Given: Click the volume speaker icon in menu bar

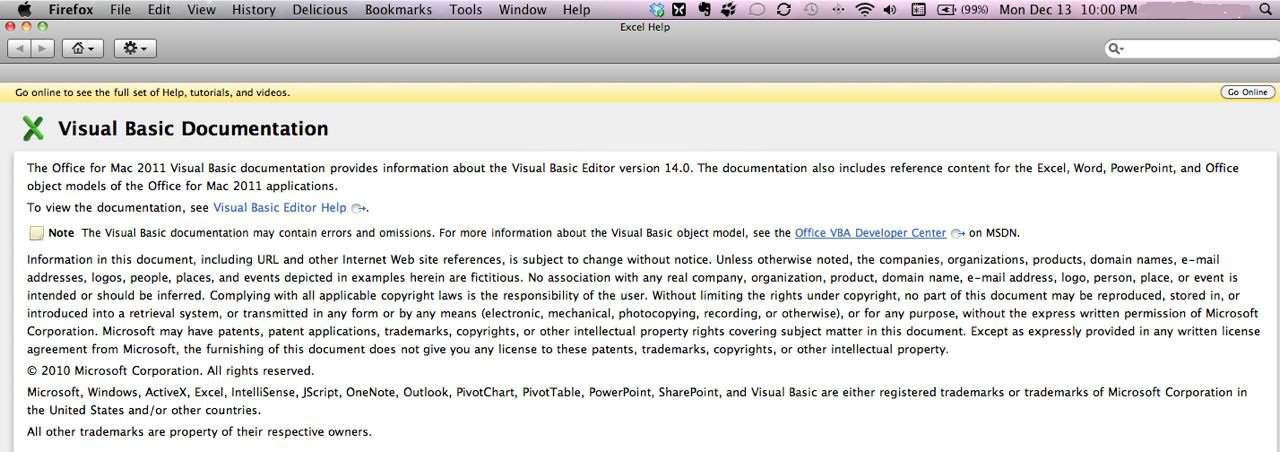Looking at the screenshot, I should (890, 10).
